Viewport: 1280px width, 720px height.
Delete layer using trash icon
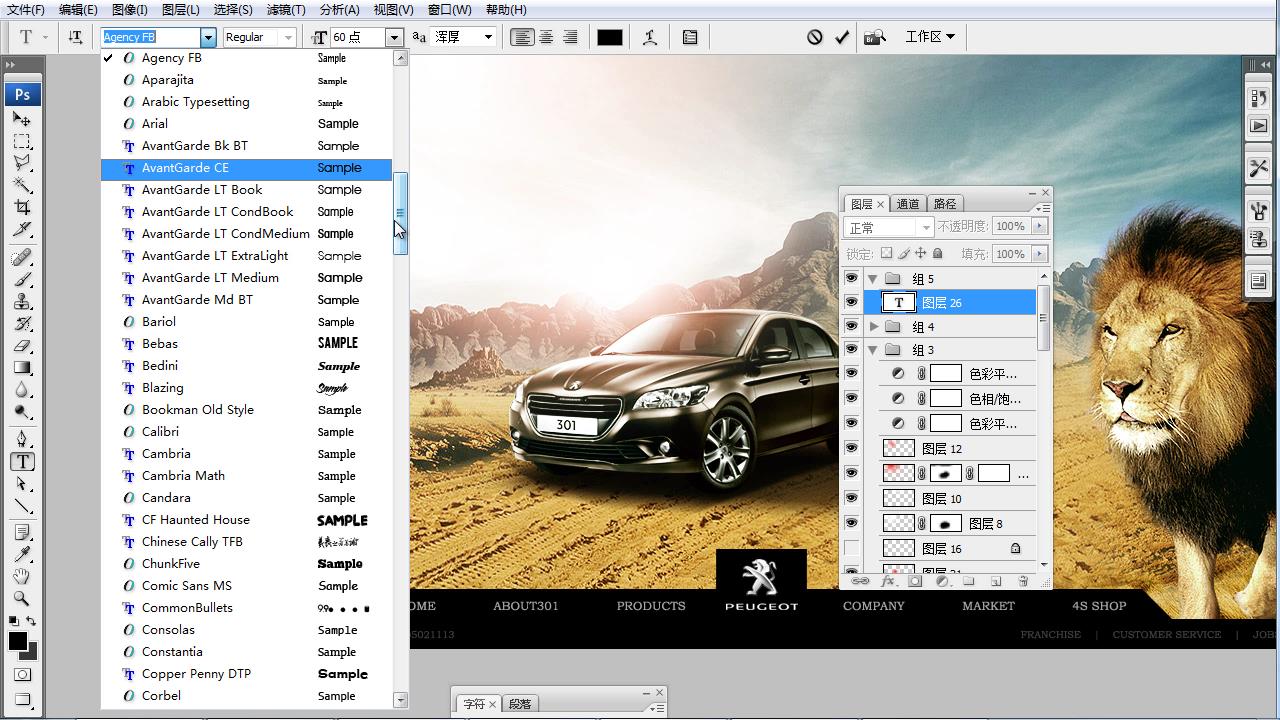tap(1023, 580)
